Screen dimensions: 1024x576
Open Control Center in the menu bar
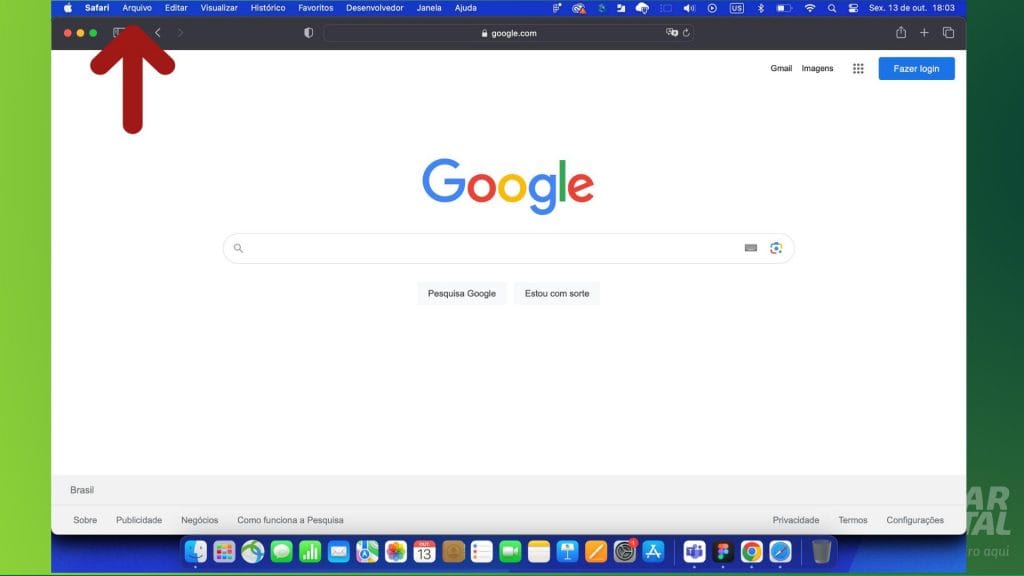click(x=853, y=8)
